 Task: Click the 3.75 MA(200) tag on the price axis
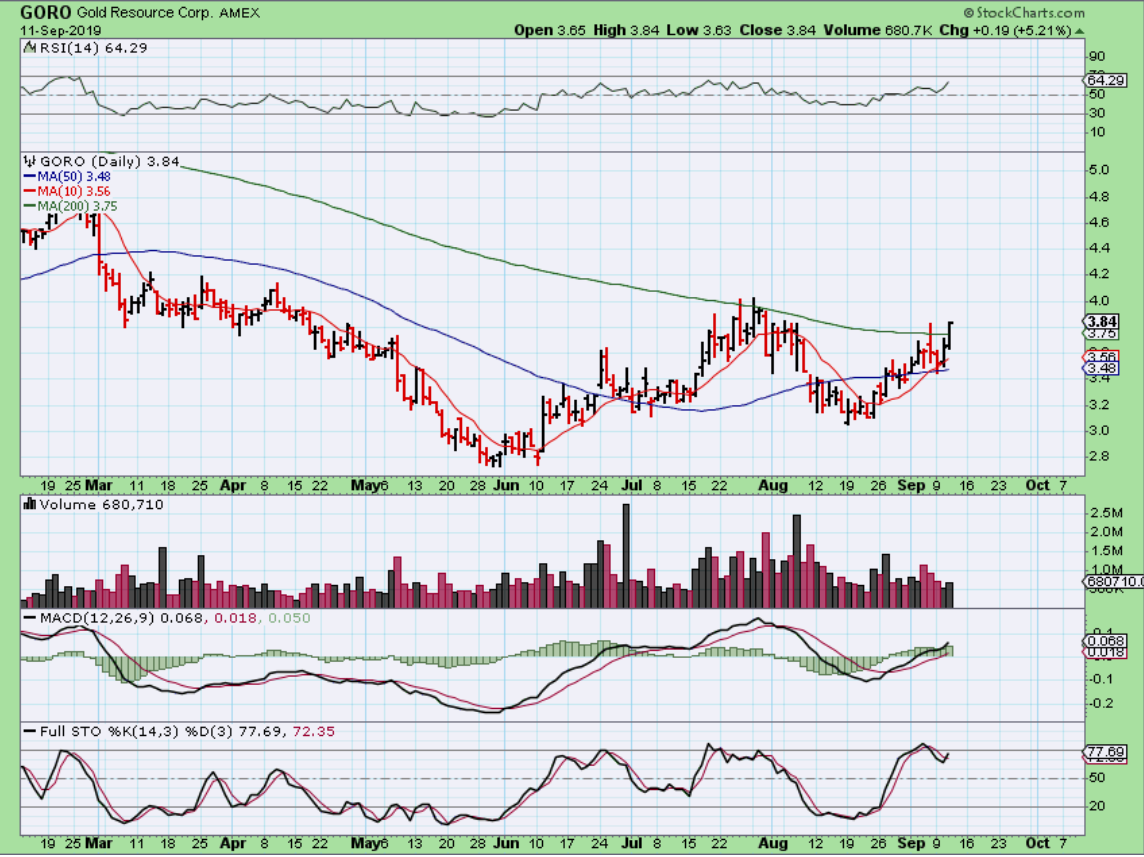click(1101, 333)
